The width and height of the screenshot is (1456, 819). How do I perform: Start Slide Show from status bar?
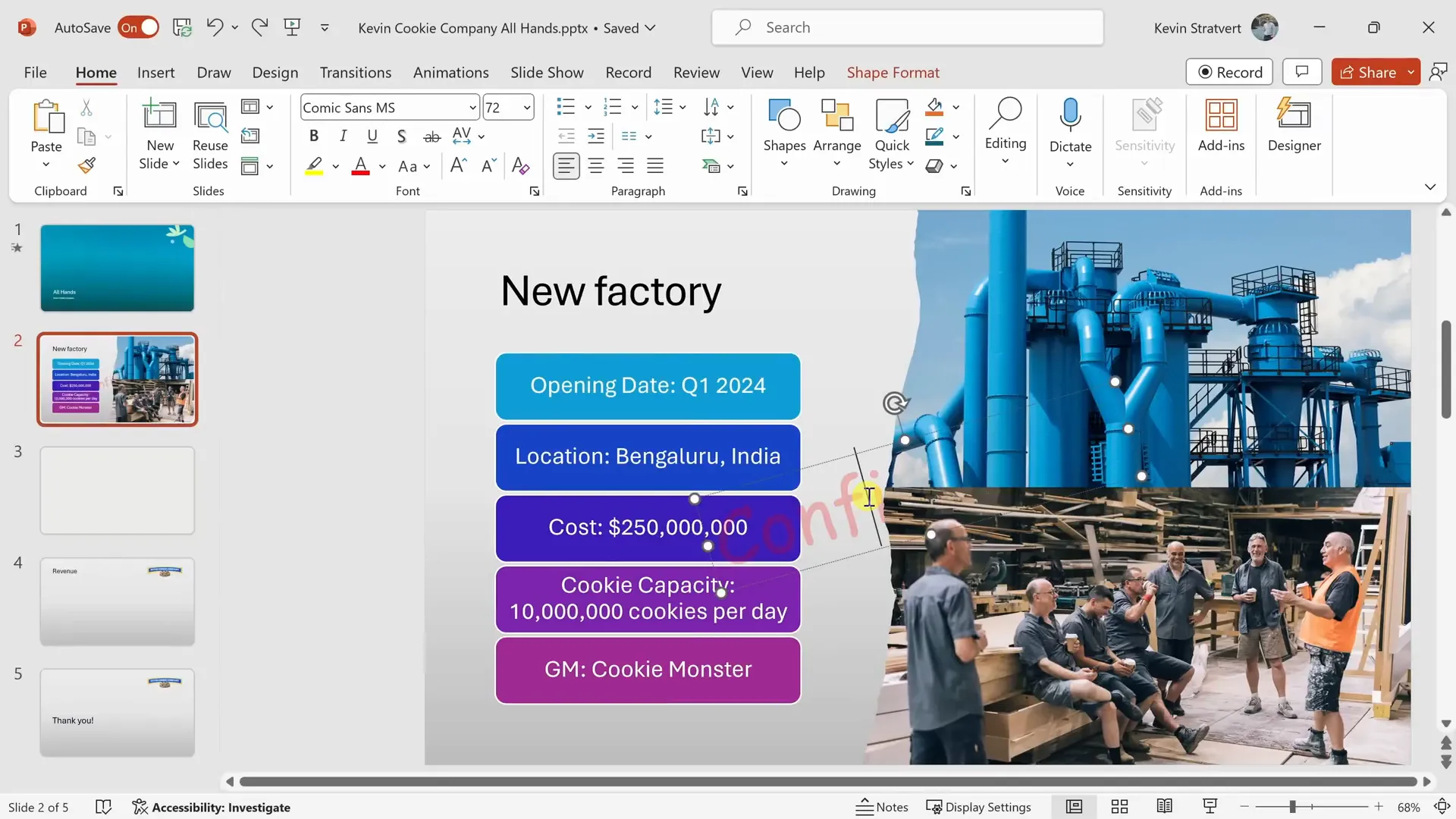(1210, 807)
